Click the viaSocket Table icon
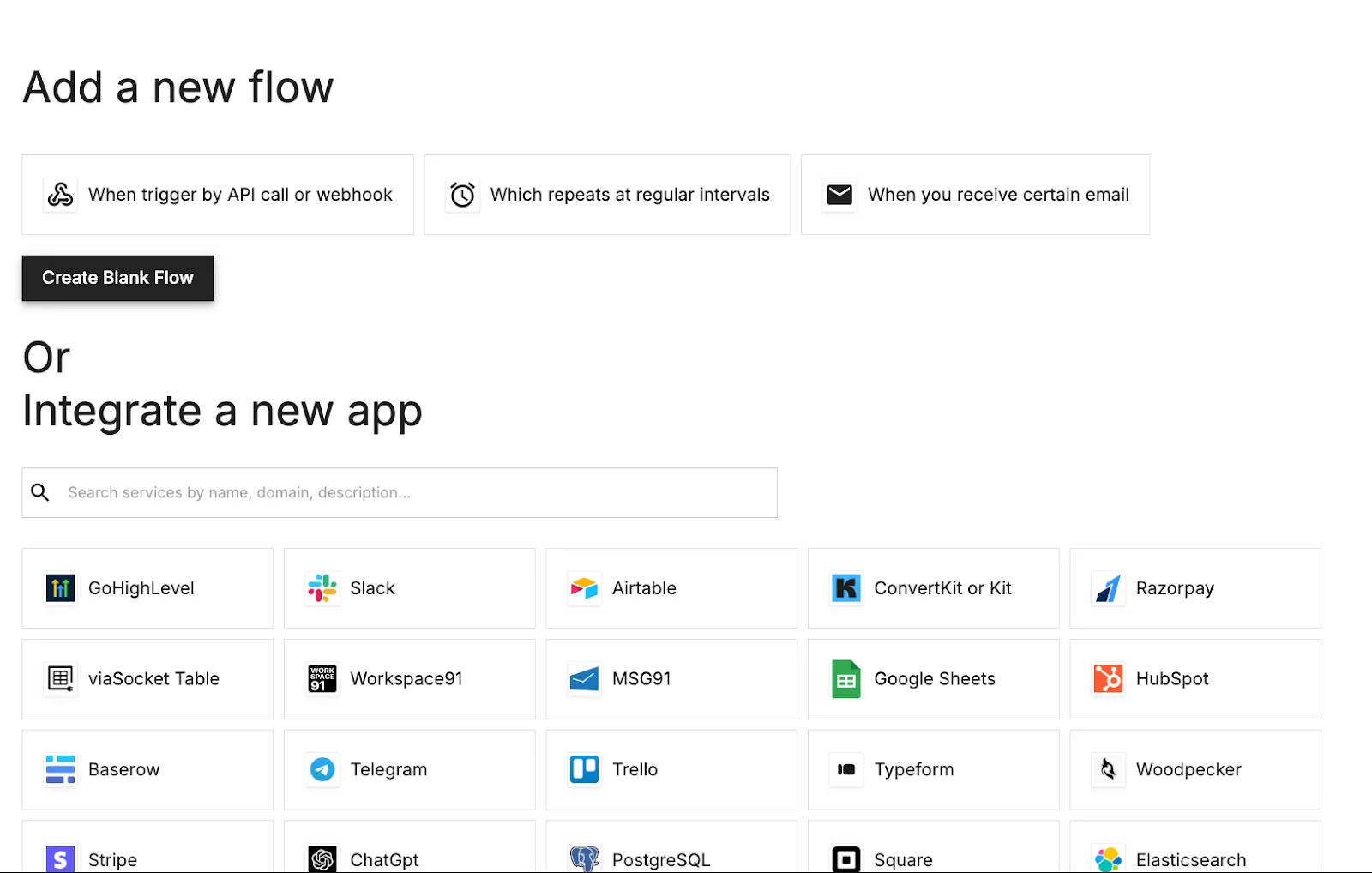 point(60,679)
